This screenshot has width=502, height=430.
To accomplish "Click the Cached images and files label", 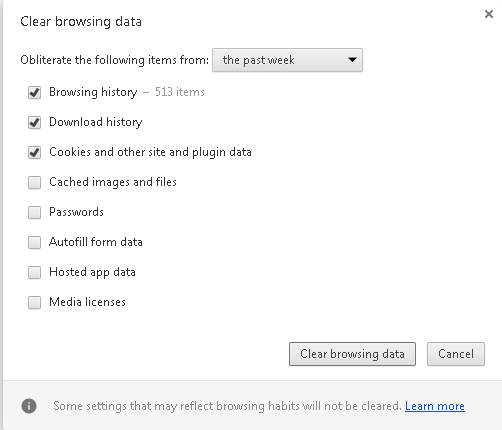I will click(113, 182).
